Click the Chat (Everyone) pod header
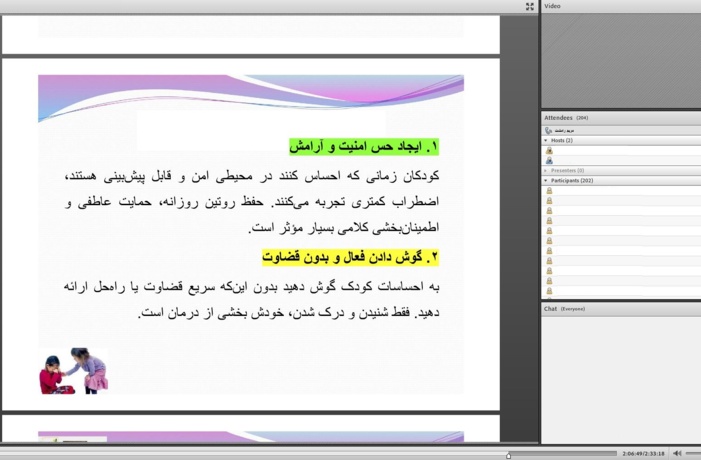Image resolution: width=701 pixels, height=460 pixels. [x=565, y=309]
